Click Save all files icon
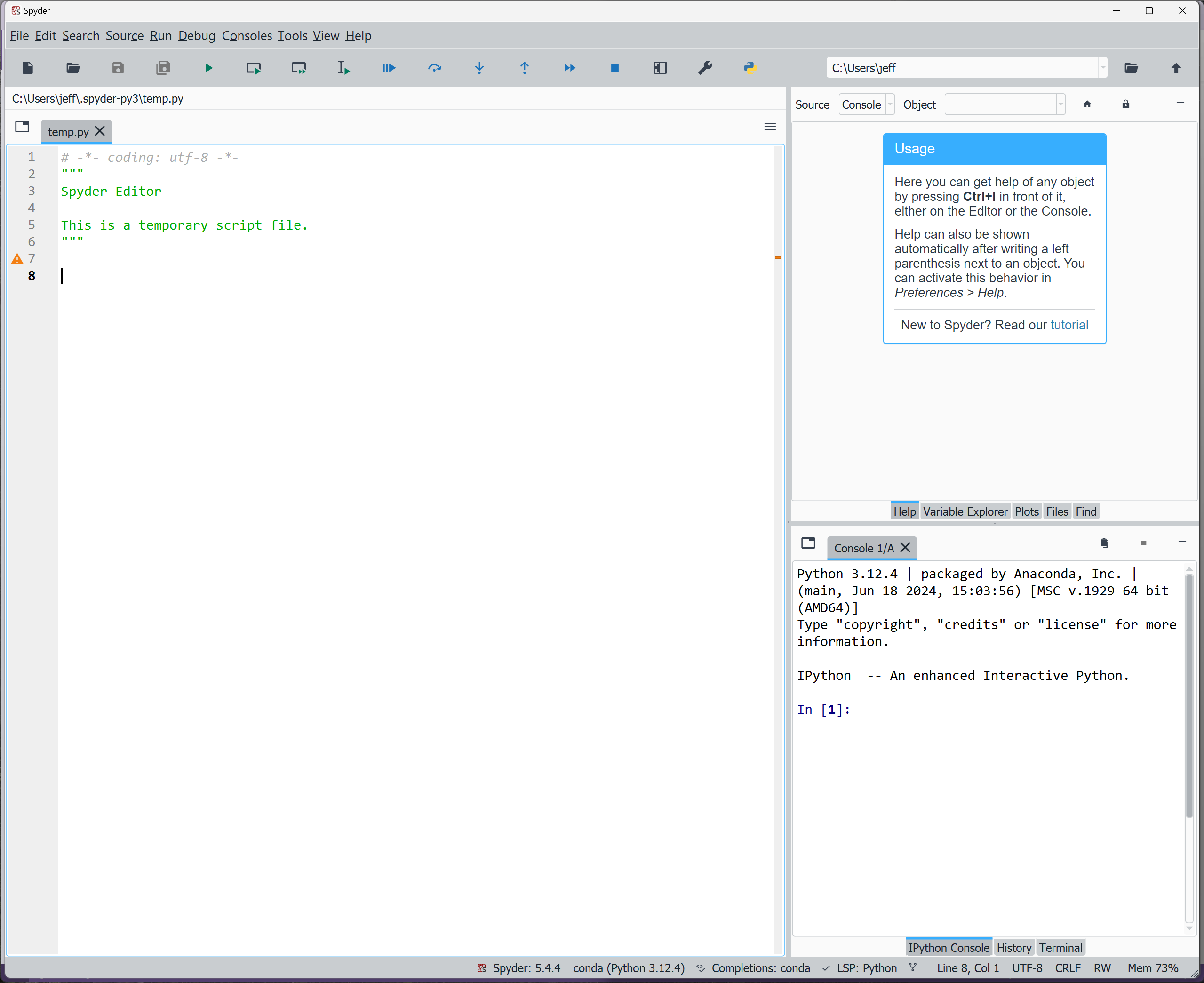This screenshot has width=1204, height=983. 163,68
